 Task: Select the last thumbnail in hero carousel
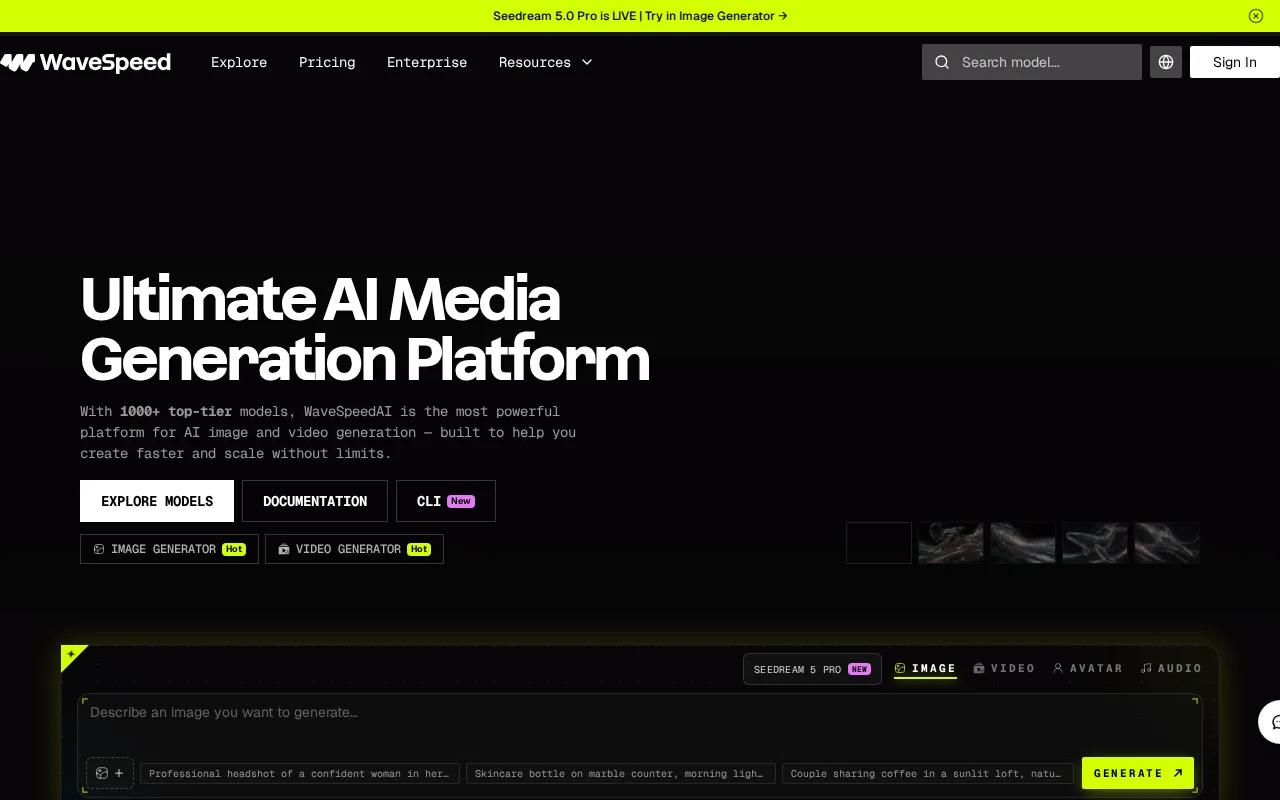(1167, 543)
